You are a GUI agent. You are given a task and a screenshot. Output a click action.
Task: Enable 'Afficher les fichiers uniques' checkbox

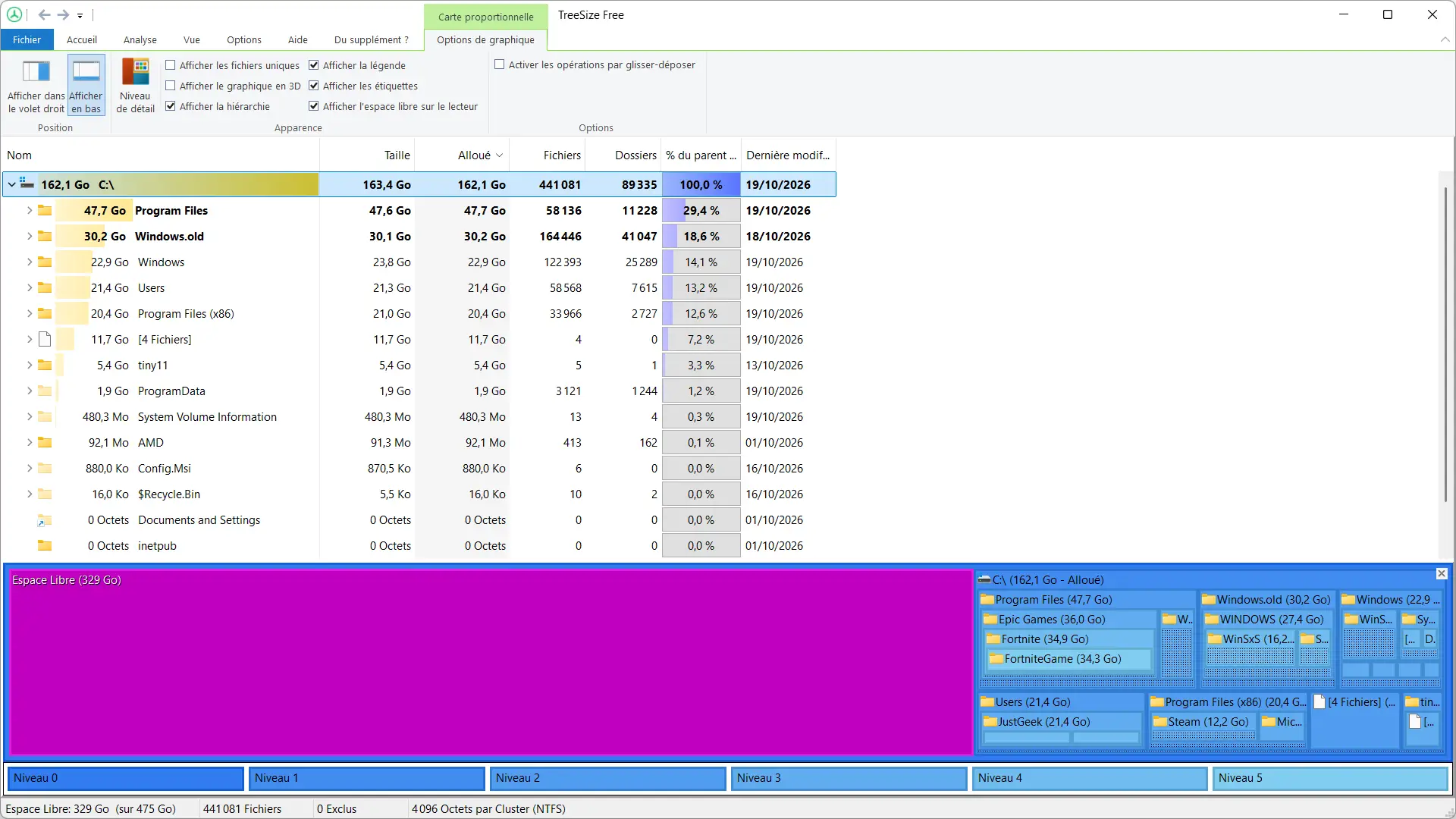click(x=171, y=65)
